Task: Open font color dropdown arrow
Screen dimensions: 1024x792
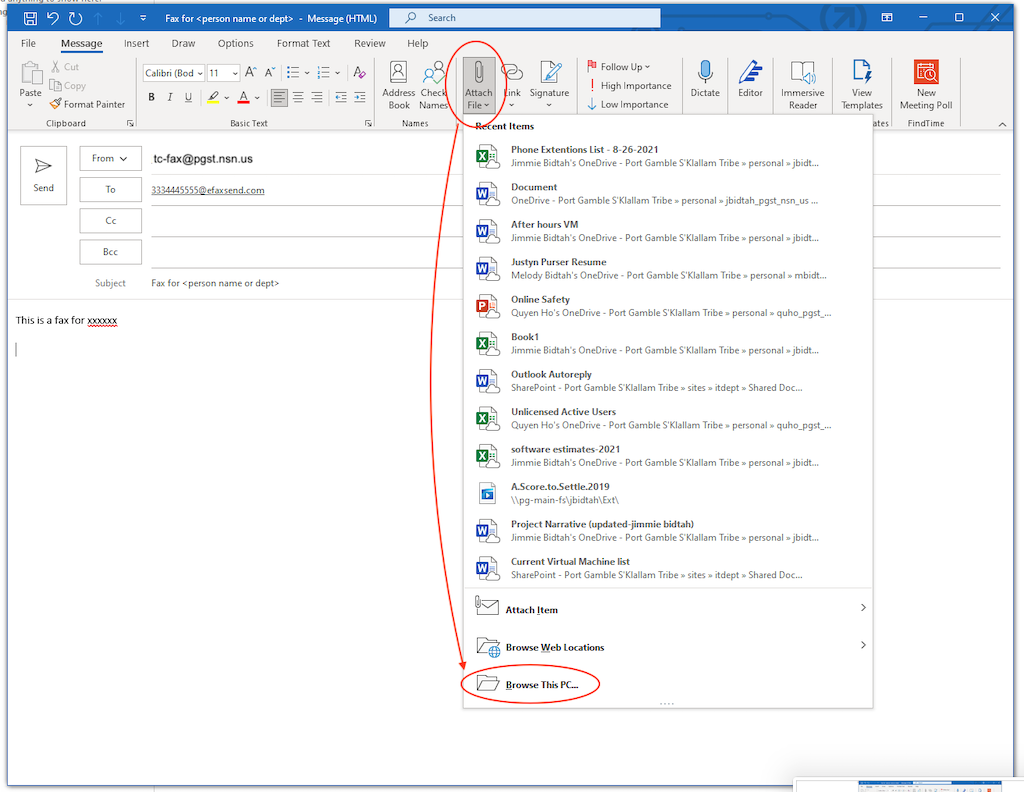Action: (x=257, y=98)
